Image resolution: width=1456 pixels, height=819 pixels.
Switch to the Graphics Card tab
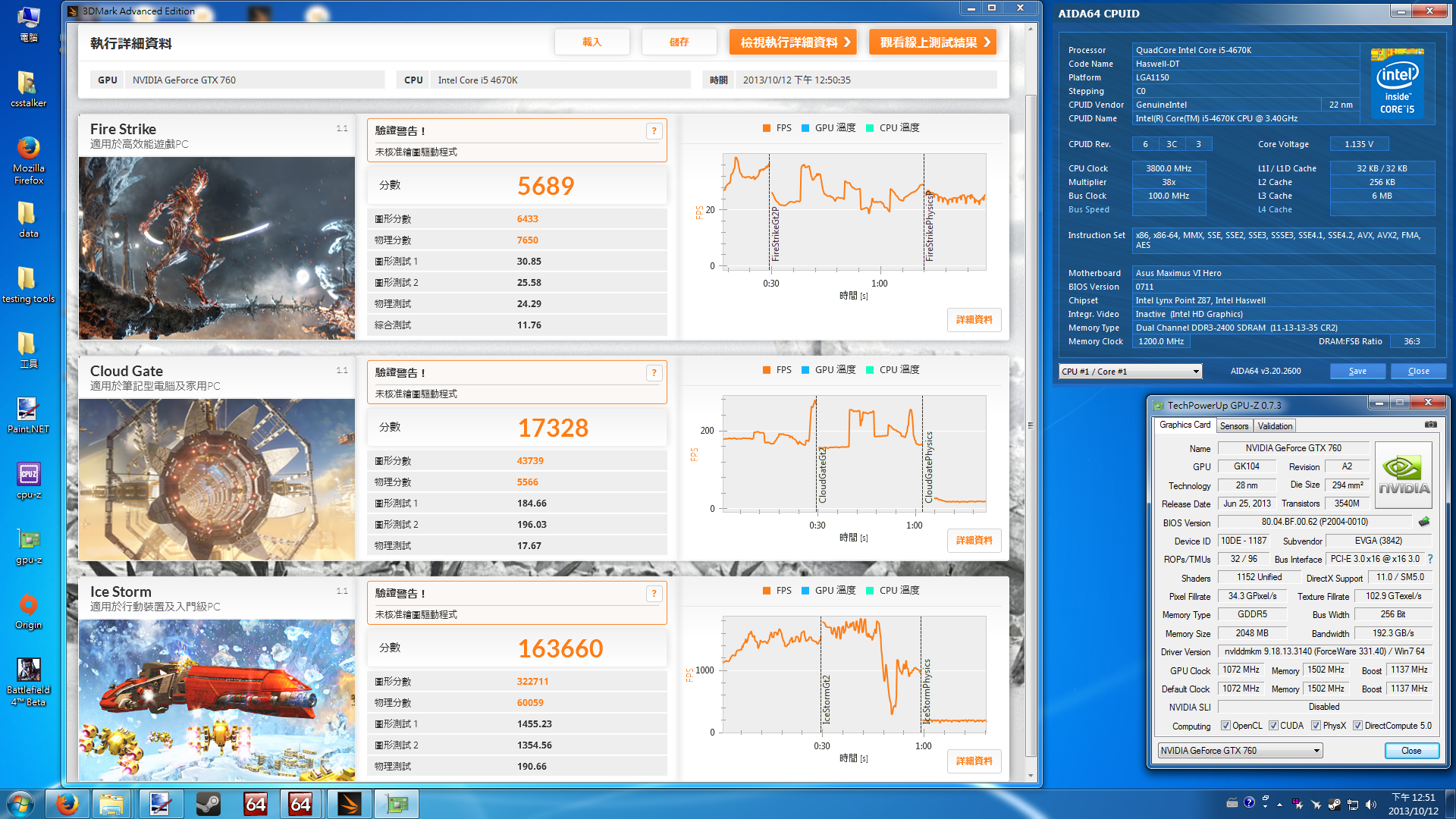point(1185,425)
